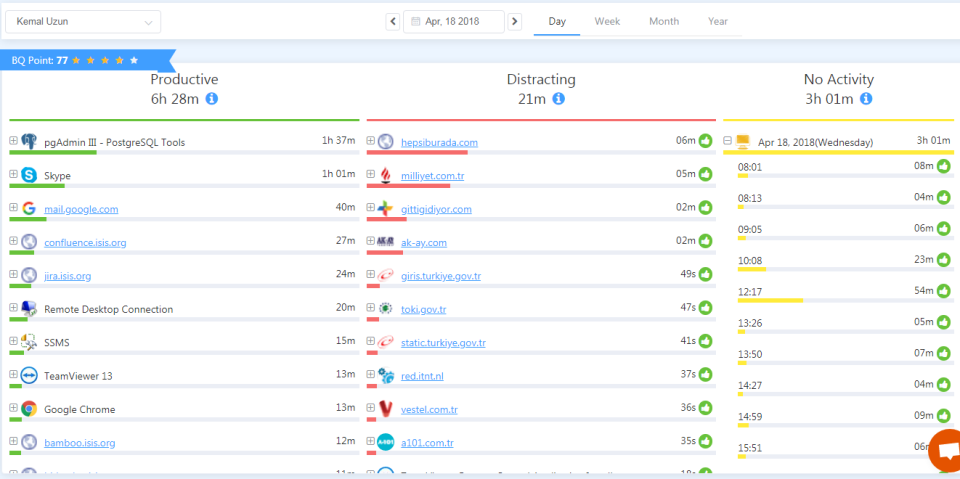Viewport: 960px width, 479px height.
Task: Click the a101.com.tr round icon
Action: click(385, 442)
